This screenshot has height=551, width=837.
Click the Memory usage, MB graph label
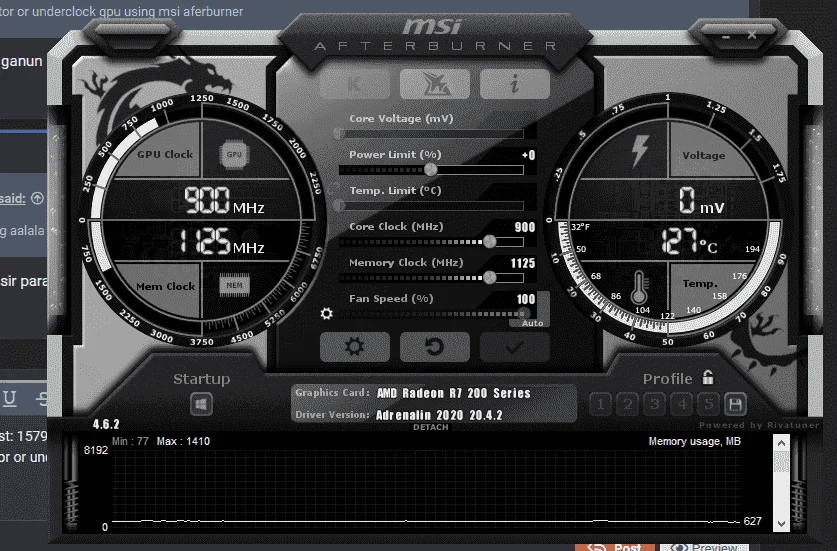coord(694,441)
